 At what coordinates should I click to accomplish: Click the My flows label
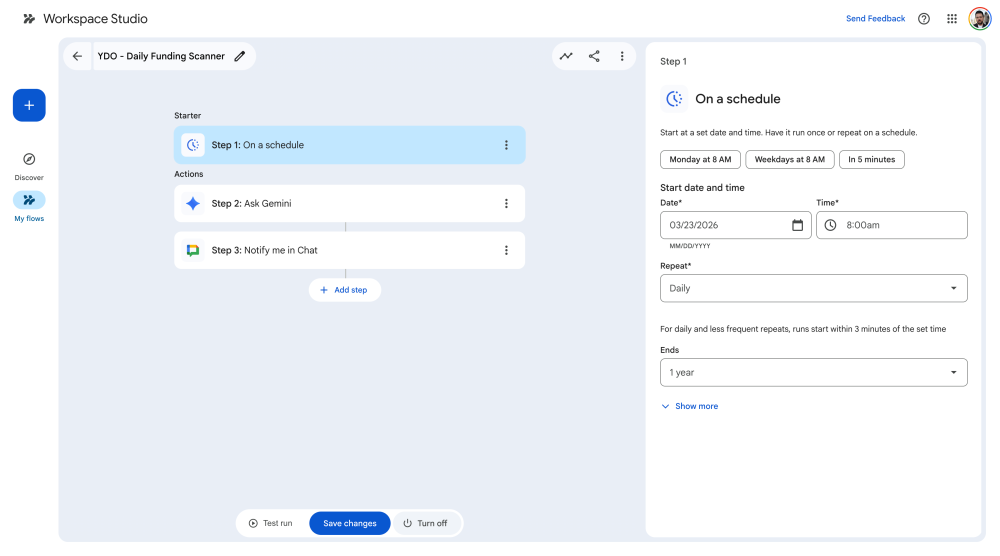pyautogui.click(x=29, y=219)
